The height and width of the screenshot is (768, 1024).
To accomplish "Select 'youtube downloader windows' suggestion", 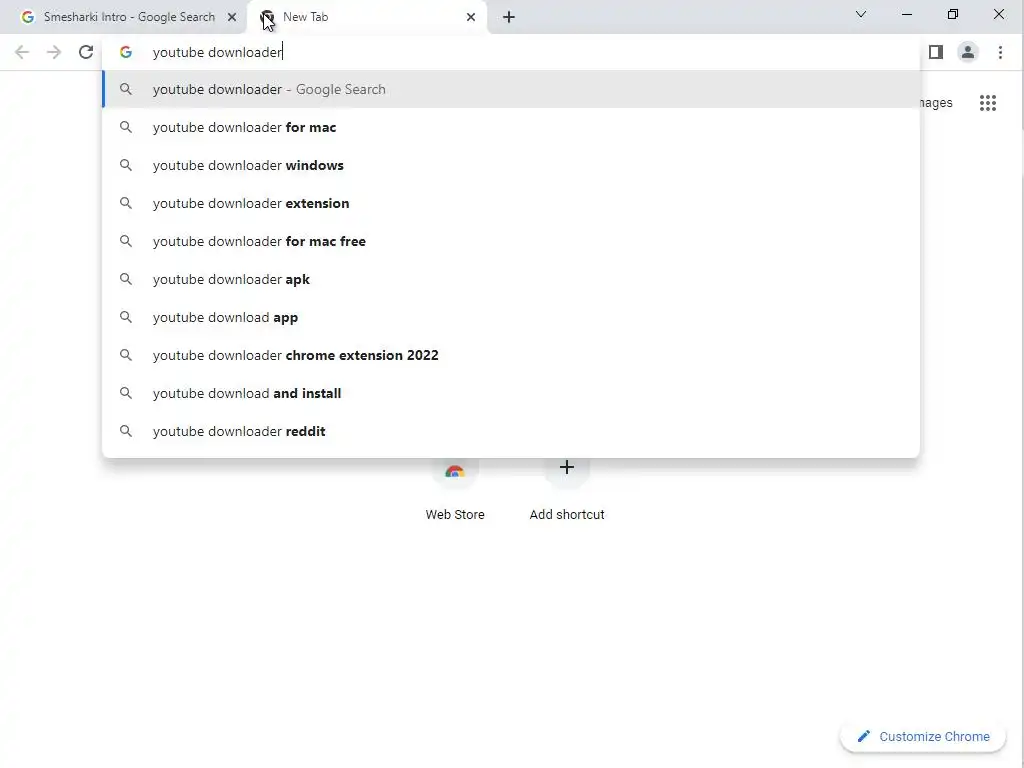I will [511, 165].
